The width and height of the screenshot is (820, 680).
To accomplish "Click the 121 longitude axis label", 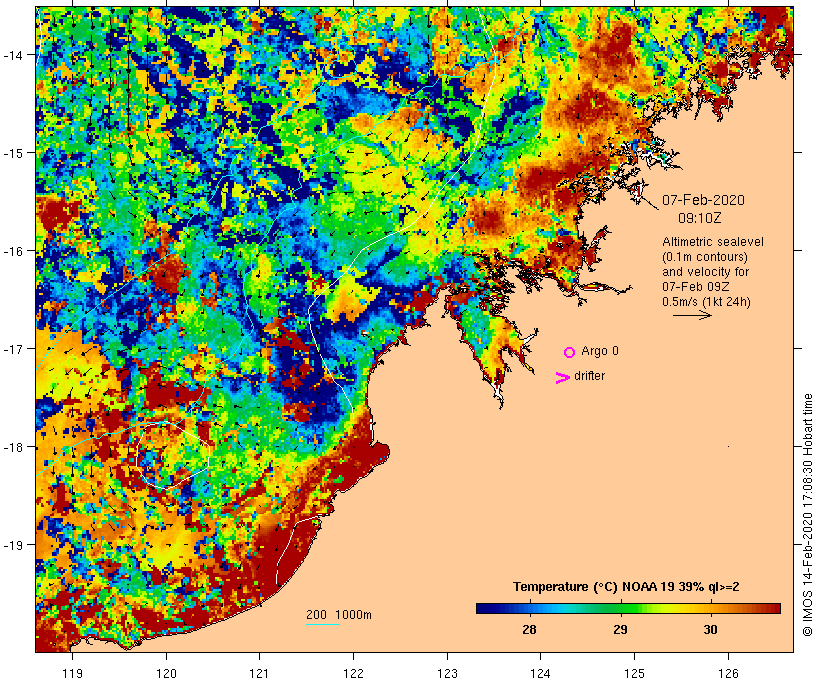I will [259, 673].
